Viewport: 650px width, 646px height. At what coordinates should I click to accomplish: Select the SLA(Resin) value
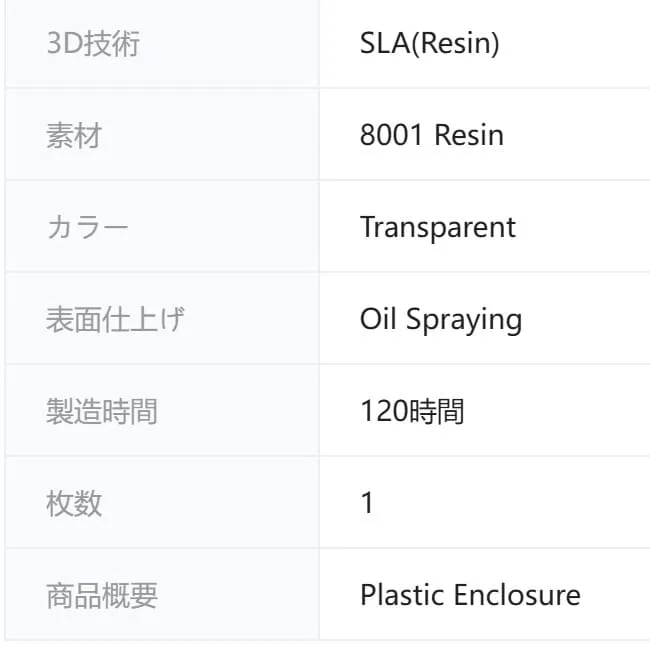coord(429,44)
